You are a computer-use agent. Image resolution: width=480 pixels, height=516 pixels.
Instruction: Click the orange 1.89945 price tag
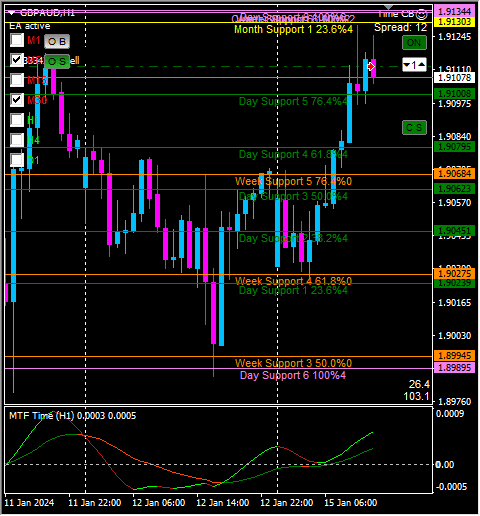point(454,356)
